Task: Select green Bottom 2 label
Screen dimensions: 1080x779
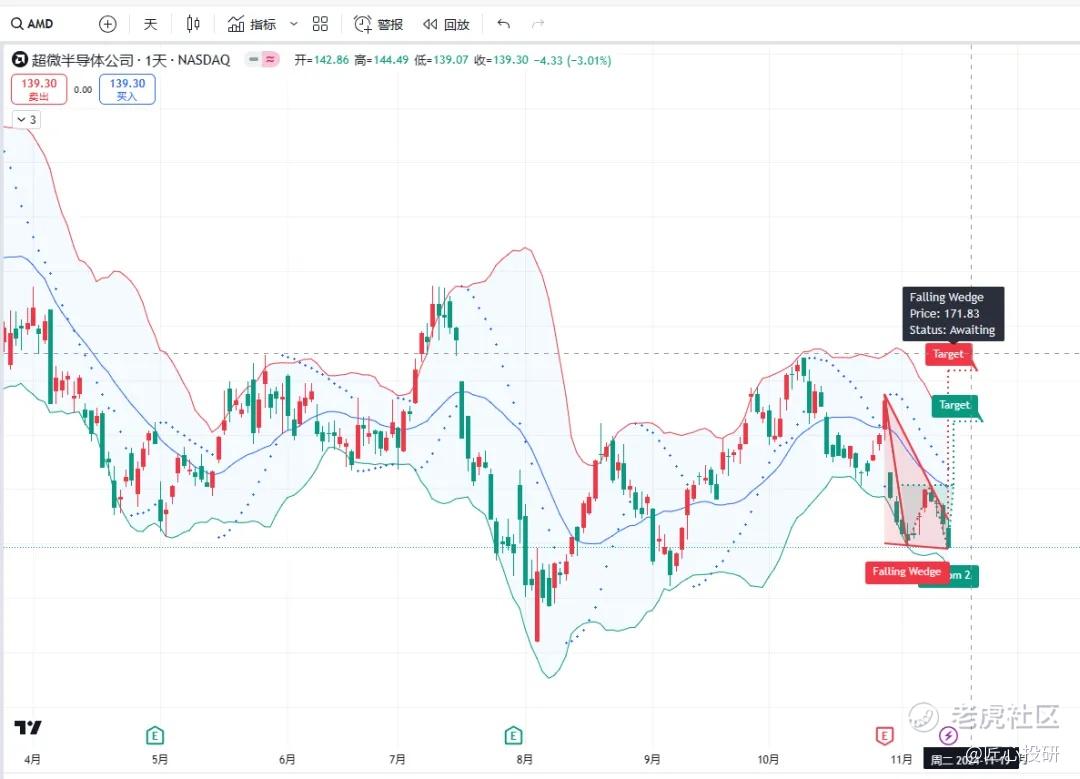Action: click(x=962, y=576)
